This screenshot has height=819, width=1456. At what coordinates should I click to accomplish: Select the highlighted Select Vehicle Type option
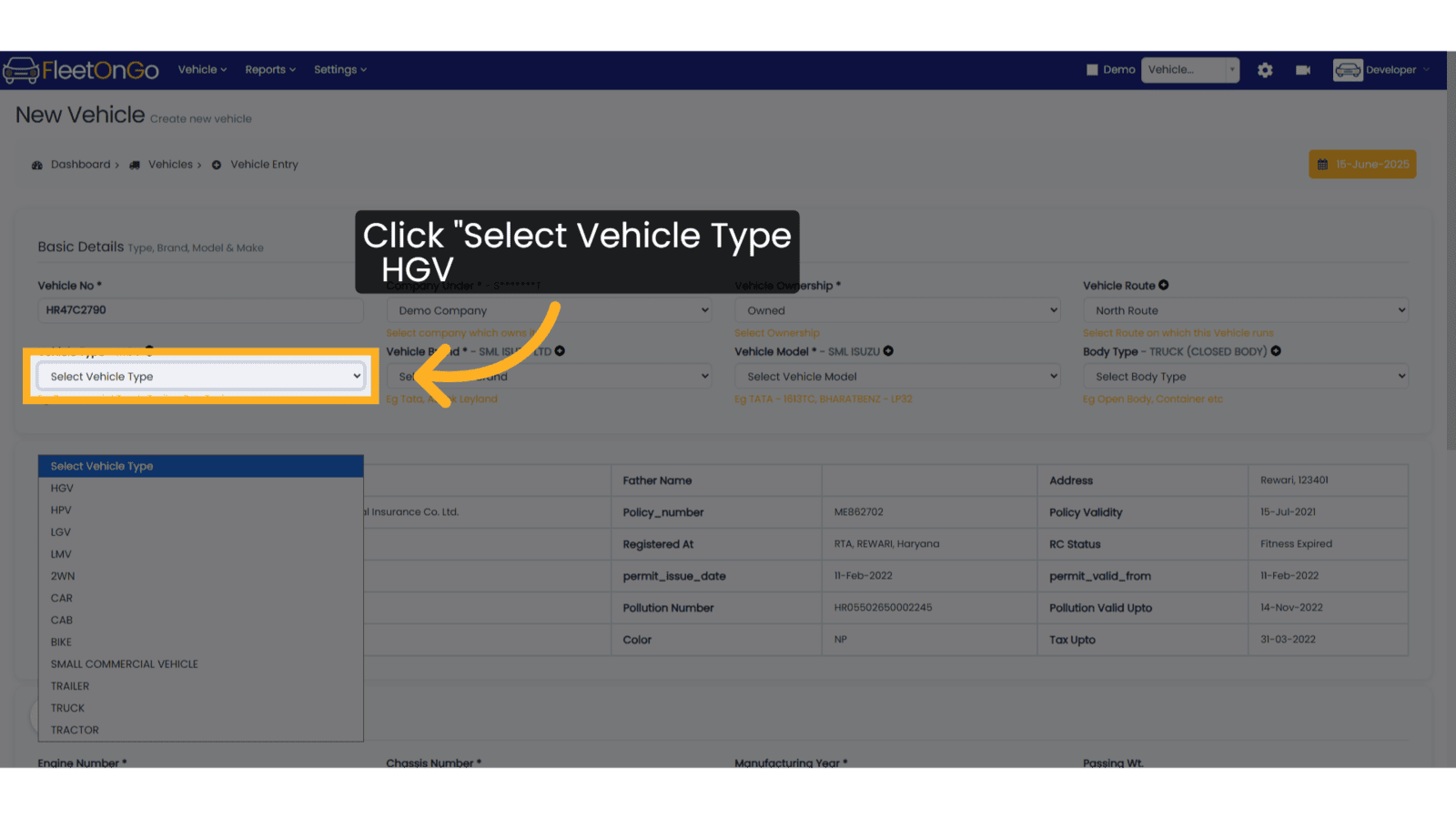pyautogui.click(x=200, y=466)
